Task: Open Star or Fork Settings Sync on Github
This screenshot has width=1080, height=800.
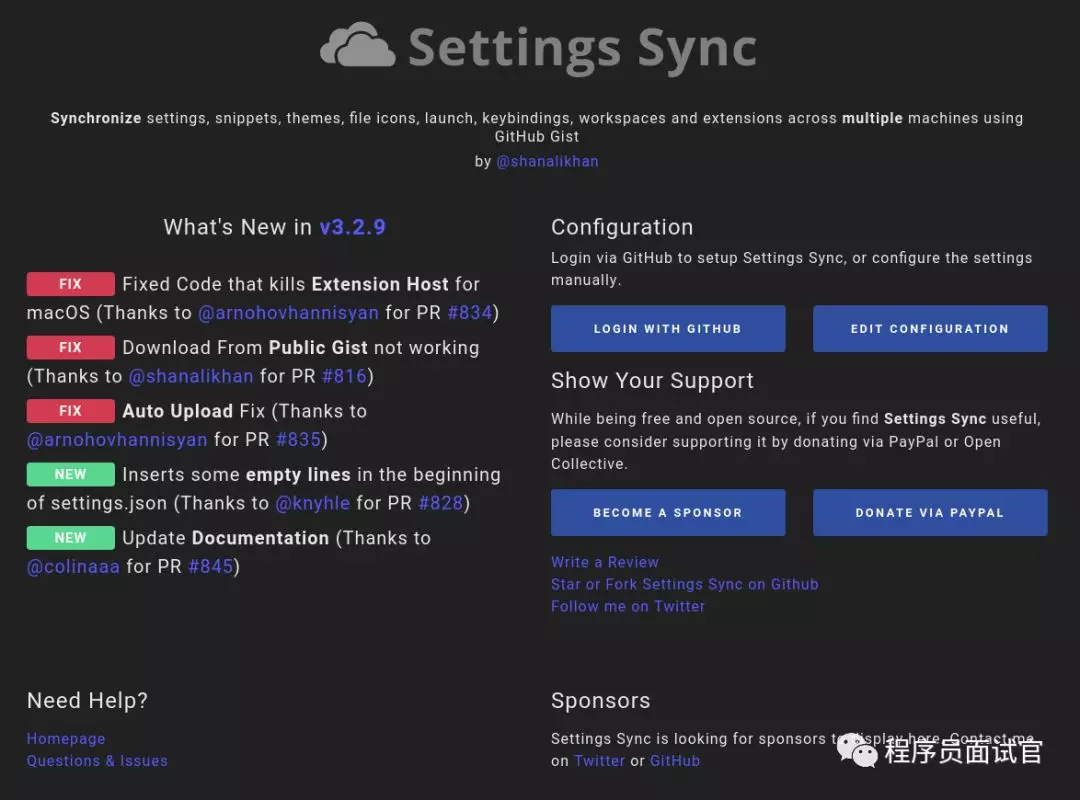Action: click(x=684, y=584)
